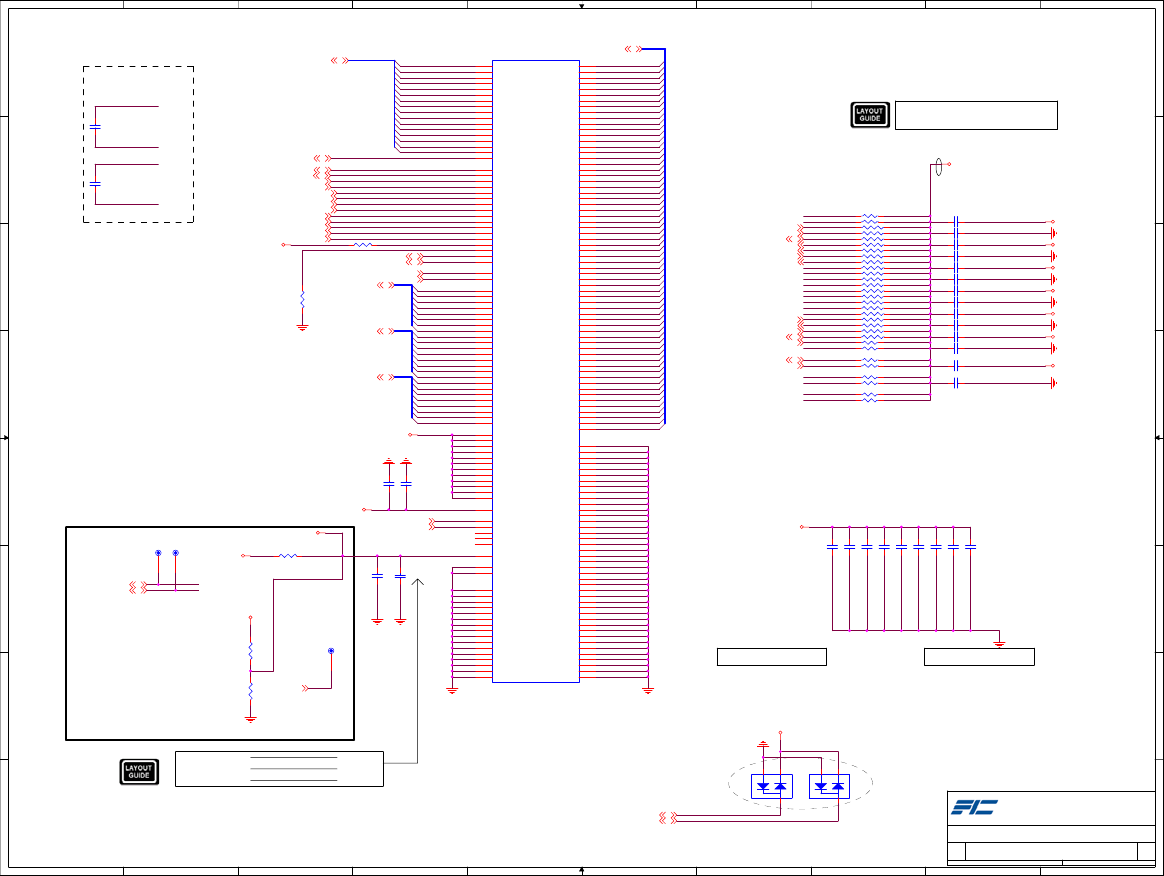The image size is (1164, 876).
Task: Select lone test point in thick-bordered box
Action: (x=331, y=651)
